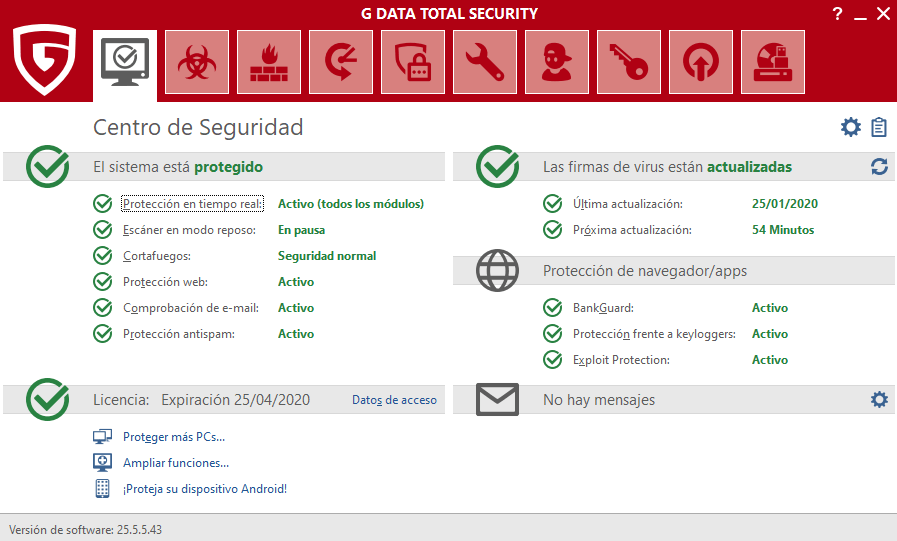Image resolution: width=897 pixels, height=541 pixels.
Task: Click the Ampliar funciones link
Action: pyautogui.click(x=176, y=463)
